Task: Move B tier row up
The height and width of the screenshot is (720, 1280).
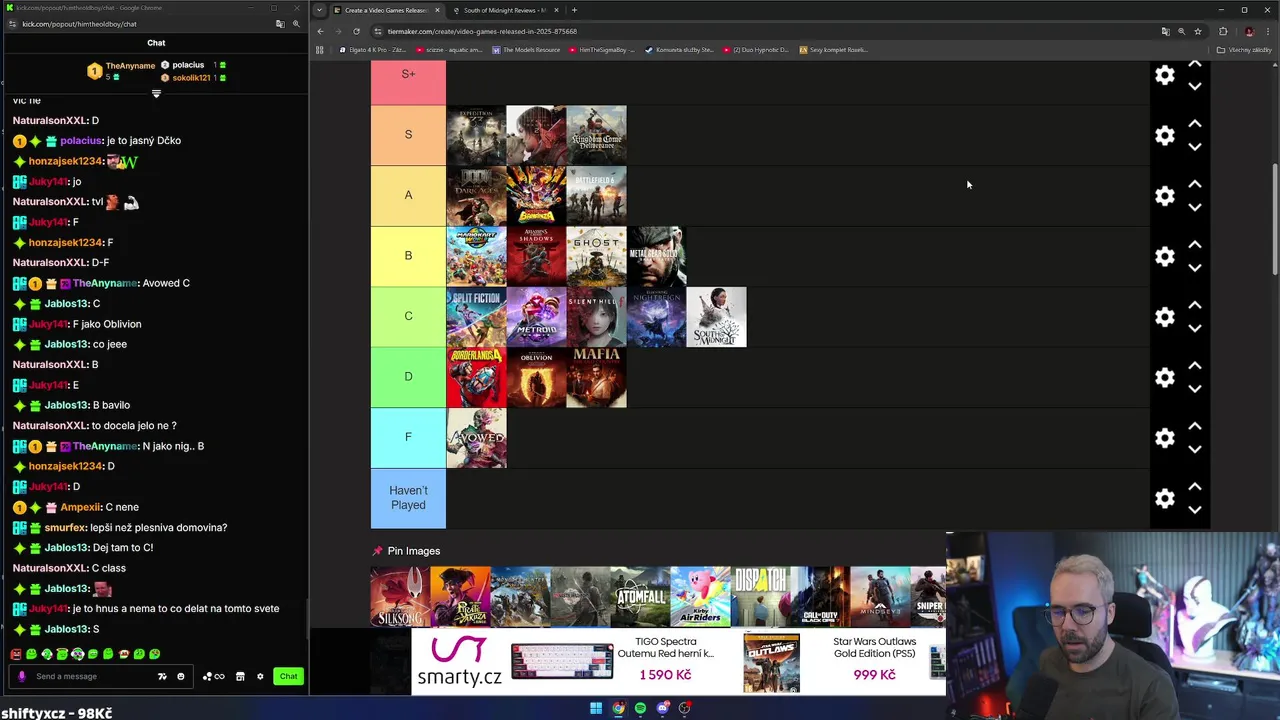Action: (1194, 245)
